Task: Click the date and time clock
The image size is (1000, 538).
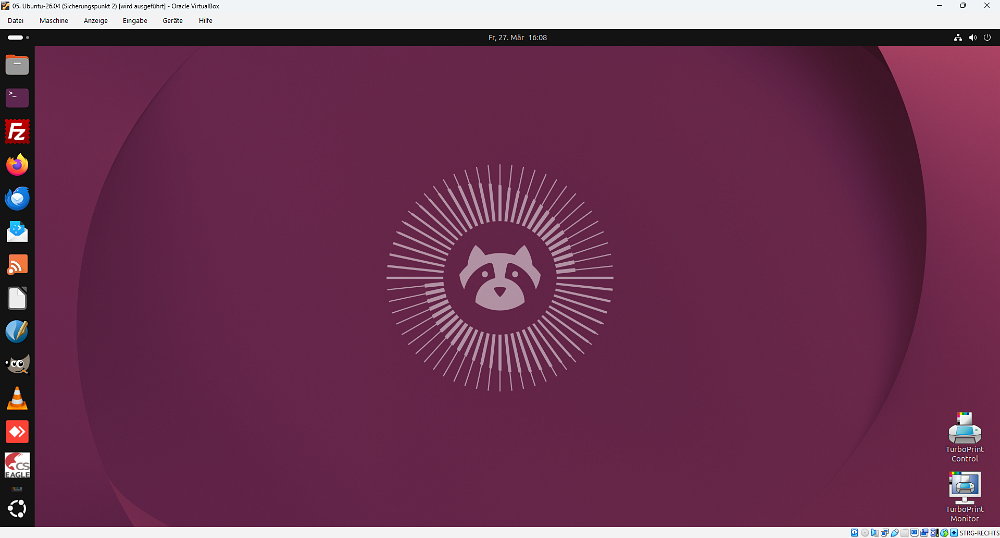Action: [517, 38]
